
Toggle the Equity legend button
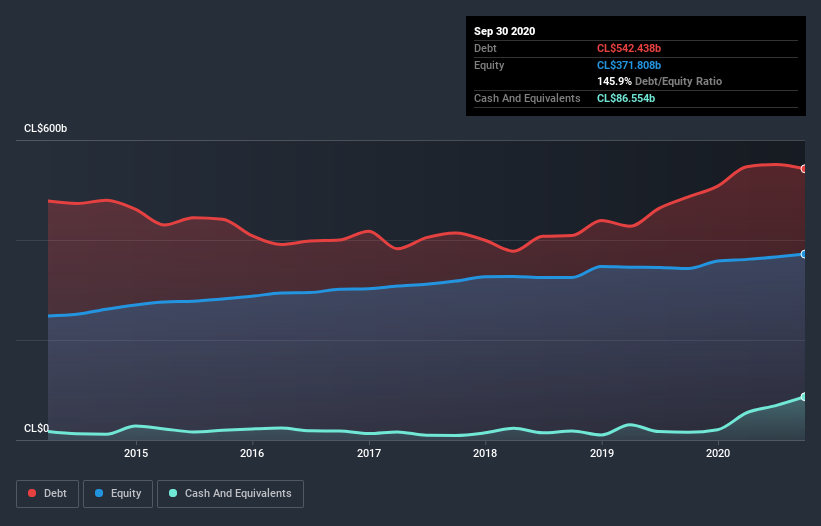(x=118, y=494)
